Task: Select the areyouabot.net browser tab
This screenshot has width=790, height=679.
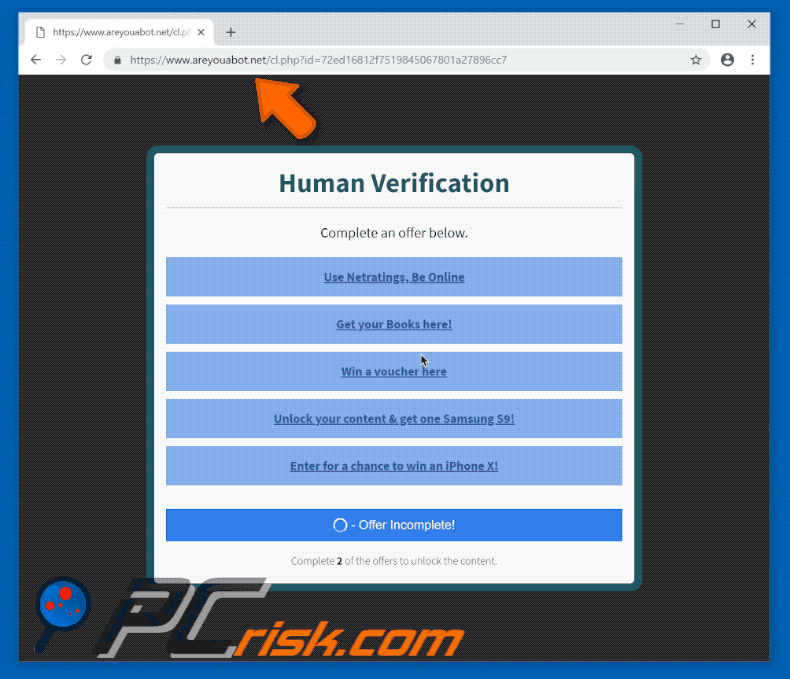Action: click(120, 32)
